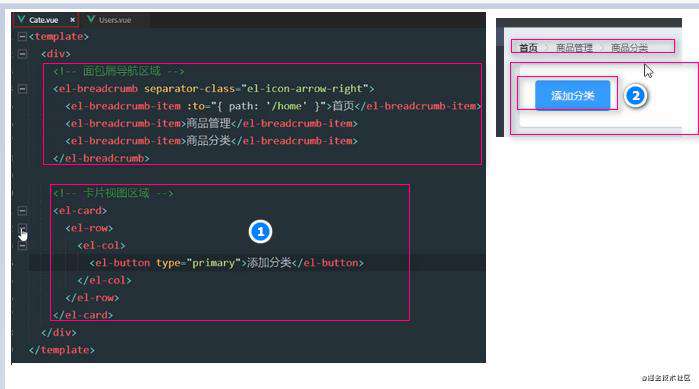Screen dimensions: 699x389
Task: Click the blue 添加分类 button
Action: [572, 95]
